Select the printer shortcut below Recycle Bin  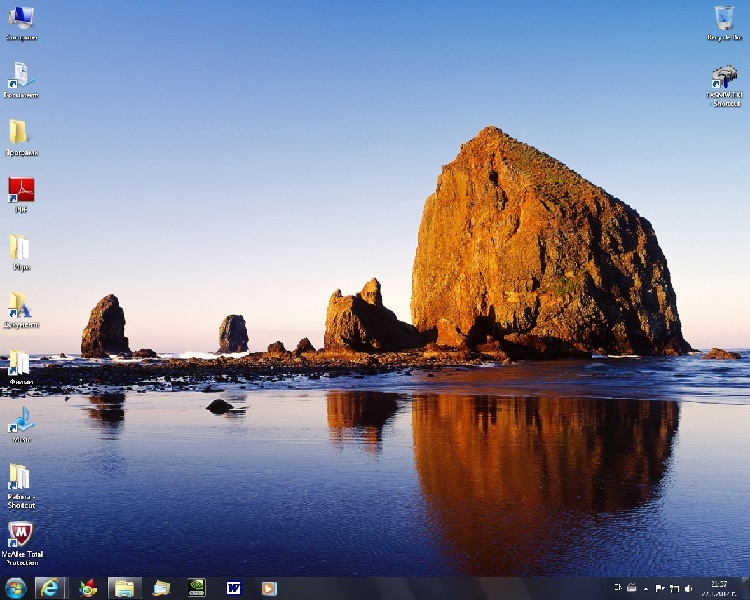(x=724, y=78)
